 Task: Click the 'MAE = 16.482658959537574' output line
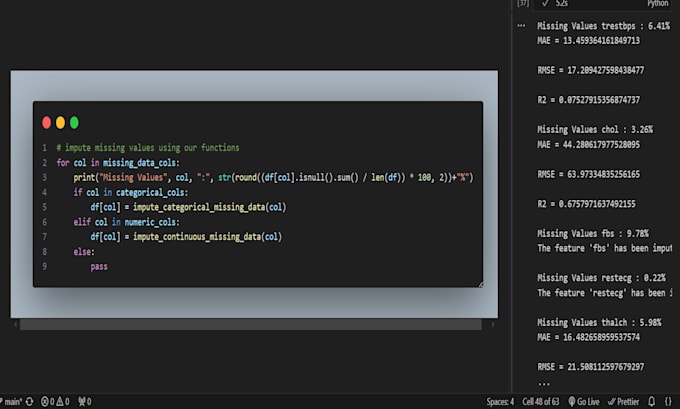tap(588, 337)
